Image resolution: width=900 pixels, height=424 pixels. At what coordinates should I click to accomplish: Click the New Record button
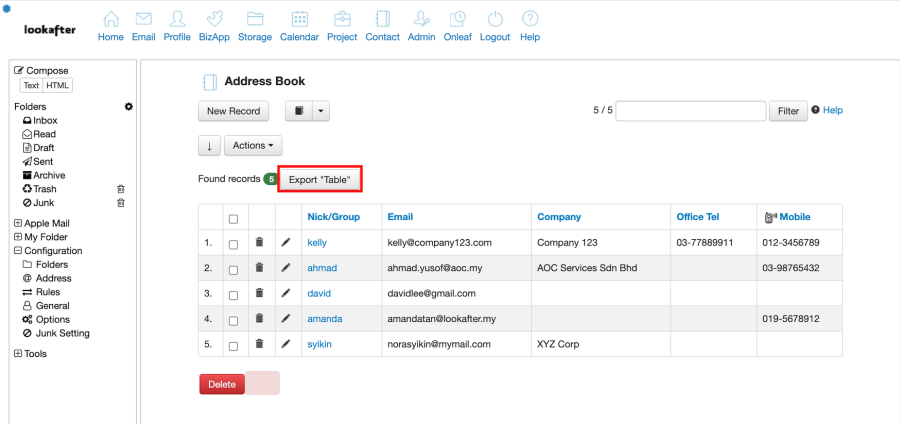234,111
